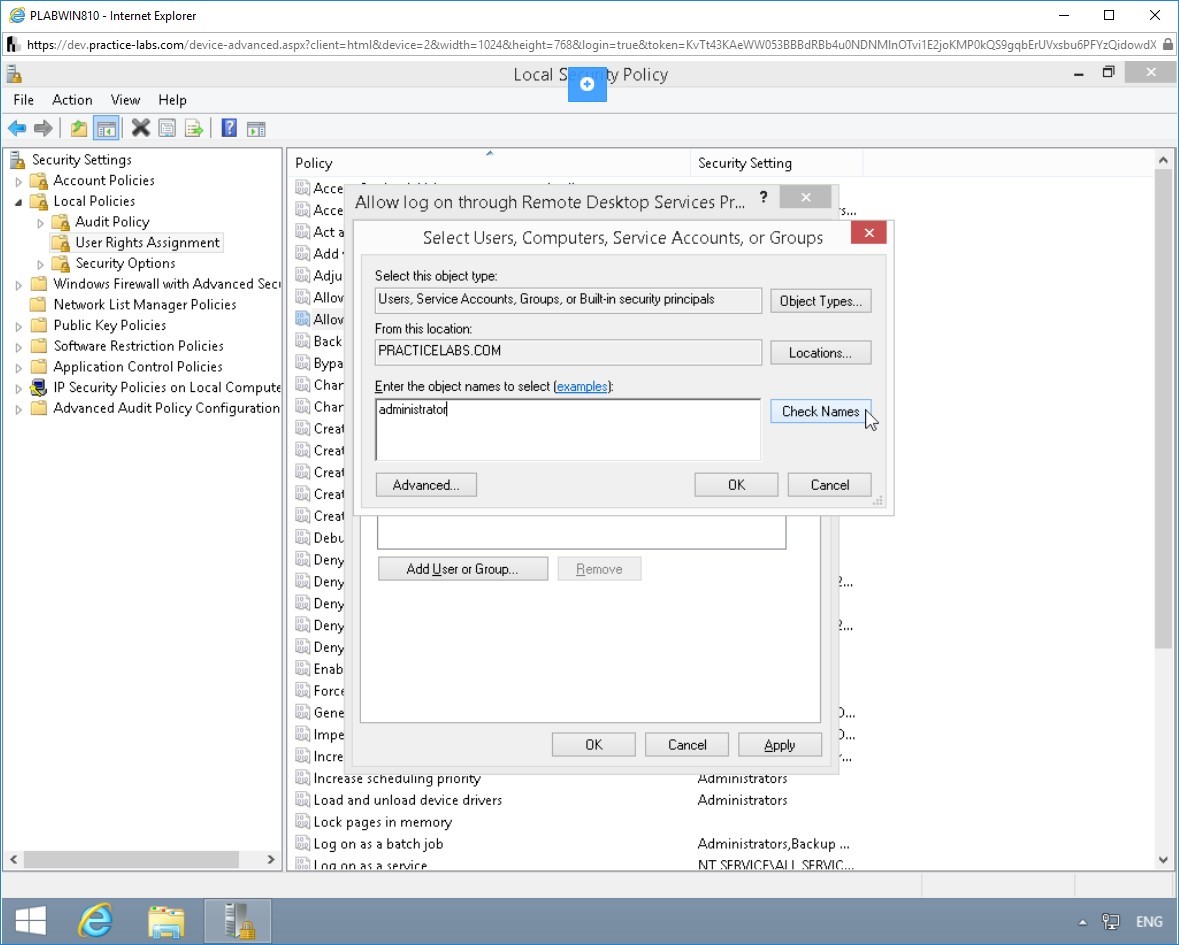Click OK in the properties dialog
This screenshot has height=945, width=1179.
tap(593, 745)
